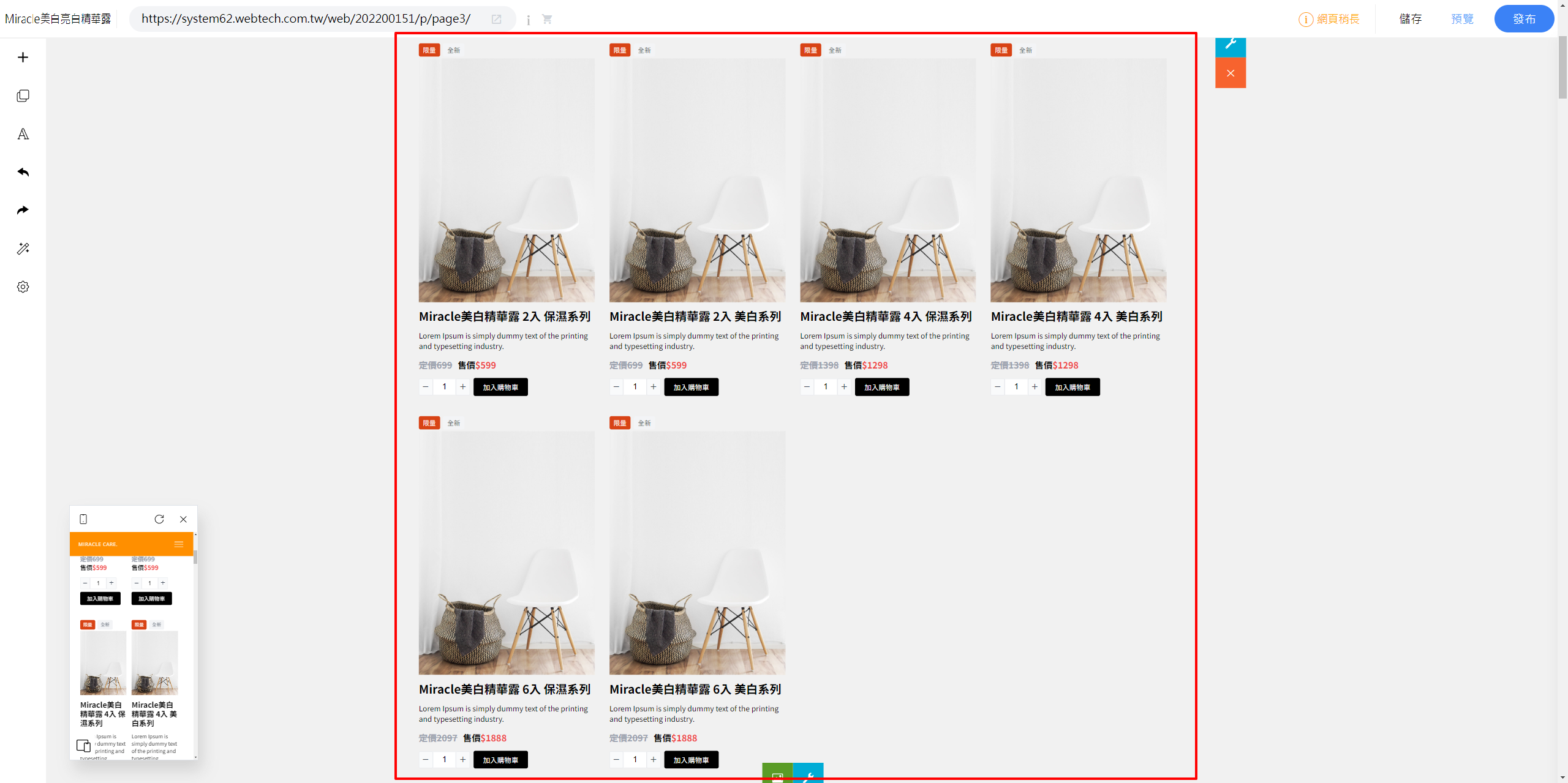Screen dimensions: 1568x783
Task: Click the shopping cart icon in top bar
Action: pyautogui.click(x=547, y=20)
